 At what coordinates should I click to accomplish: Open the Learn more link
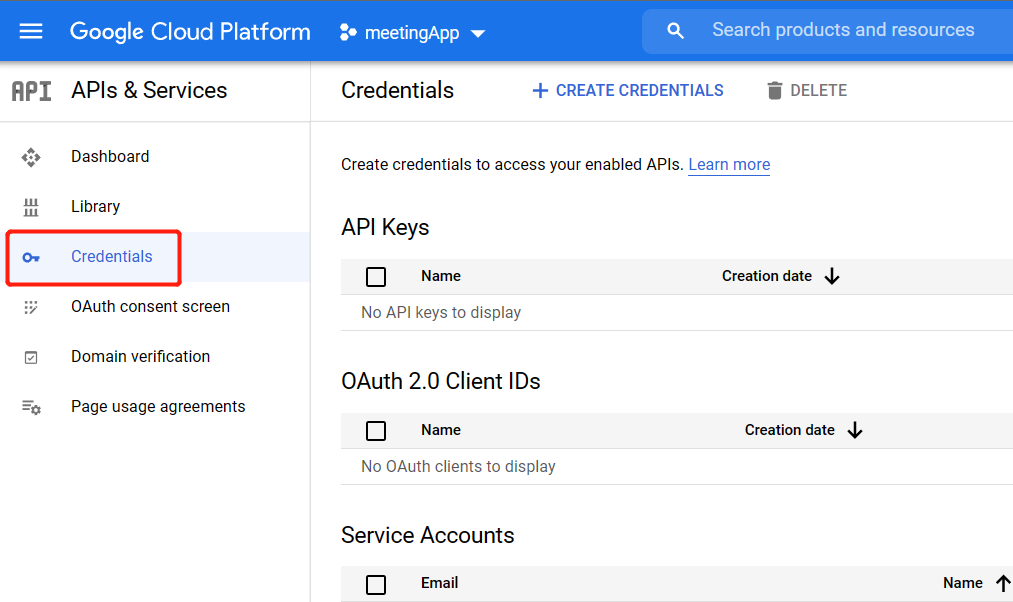pyautogui.click(x=729, y=165)
